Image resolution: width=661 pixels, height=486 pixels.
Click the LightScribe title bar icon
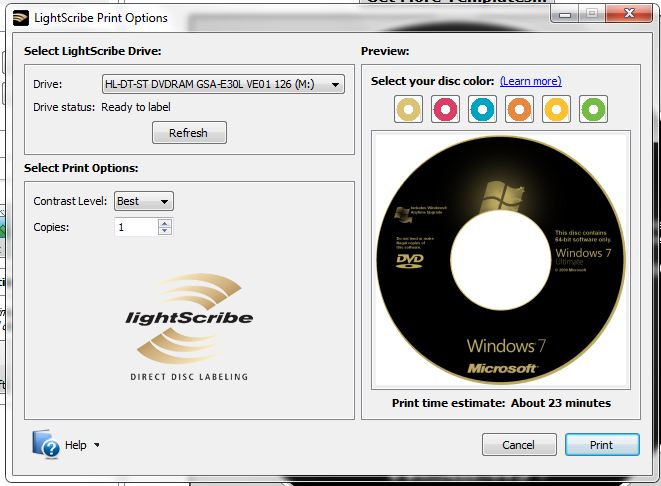21,18
